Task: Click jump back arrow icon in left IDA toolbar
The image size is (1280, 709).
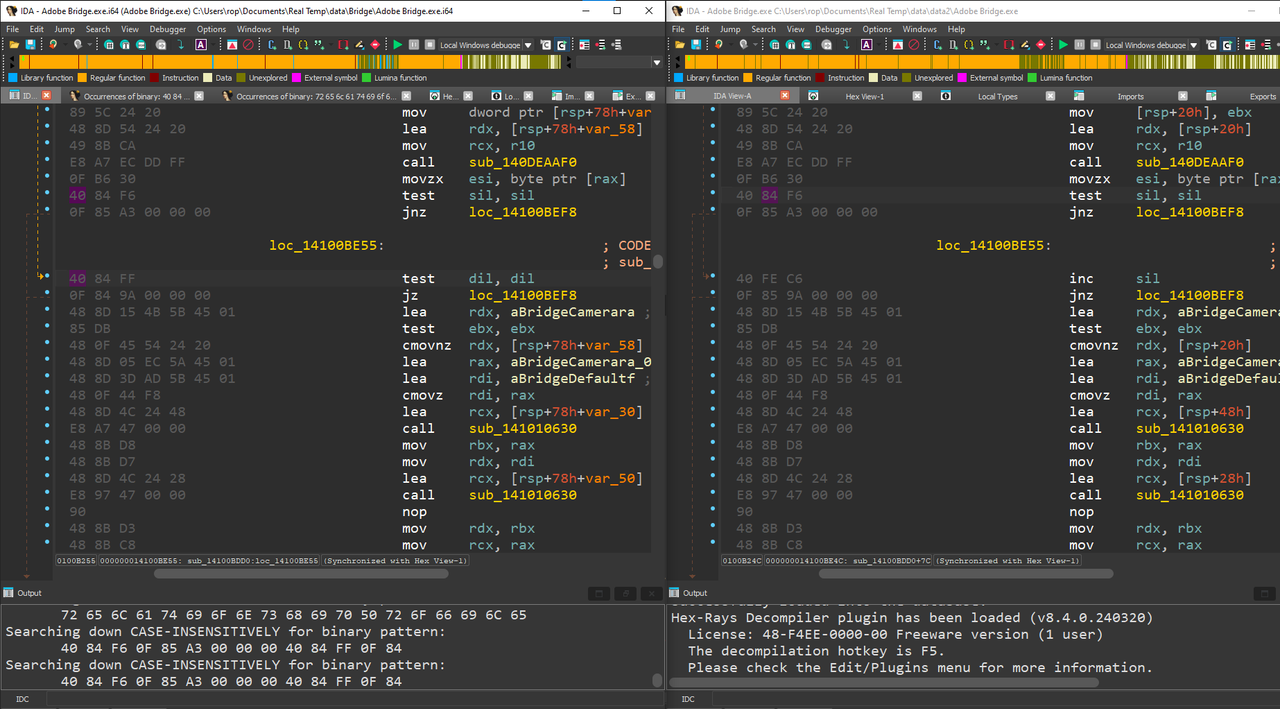Action: pos(52,45)
